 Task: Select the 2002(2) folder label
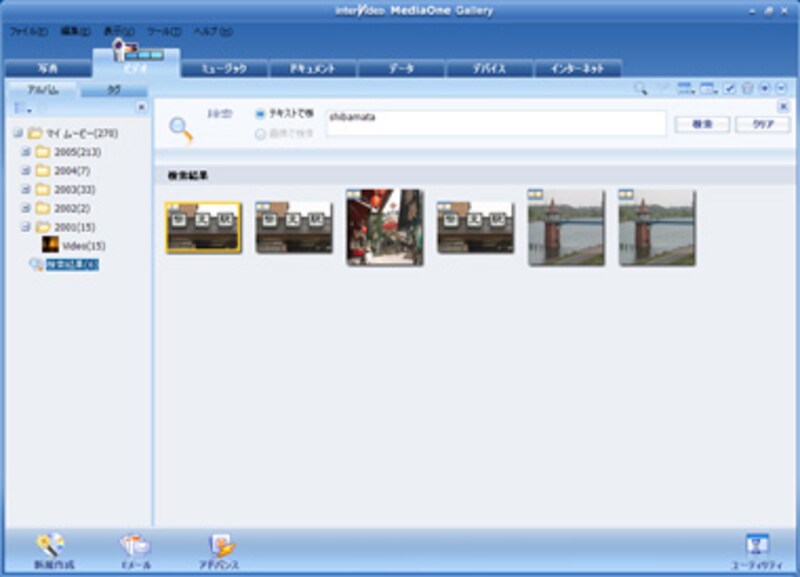click(x=72, y=208)
